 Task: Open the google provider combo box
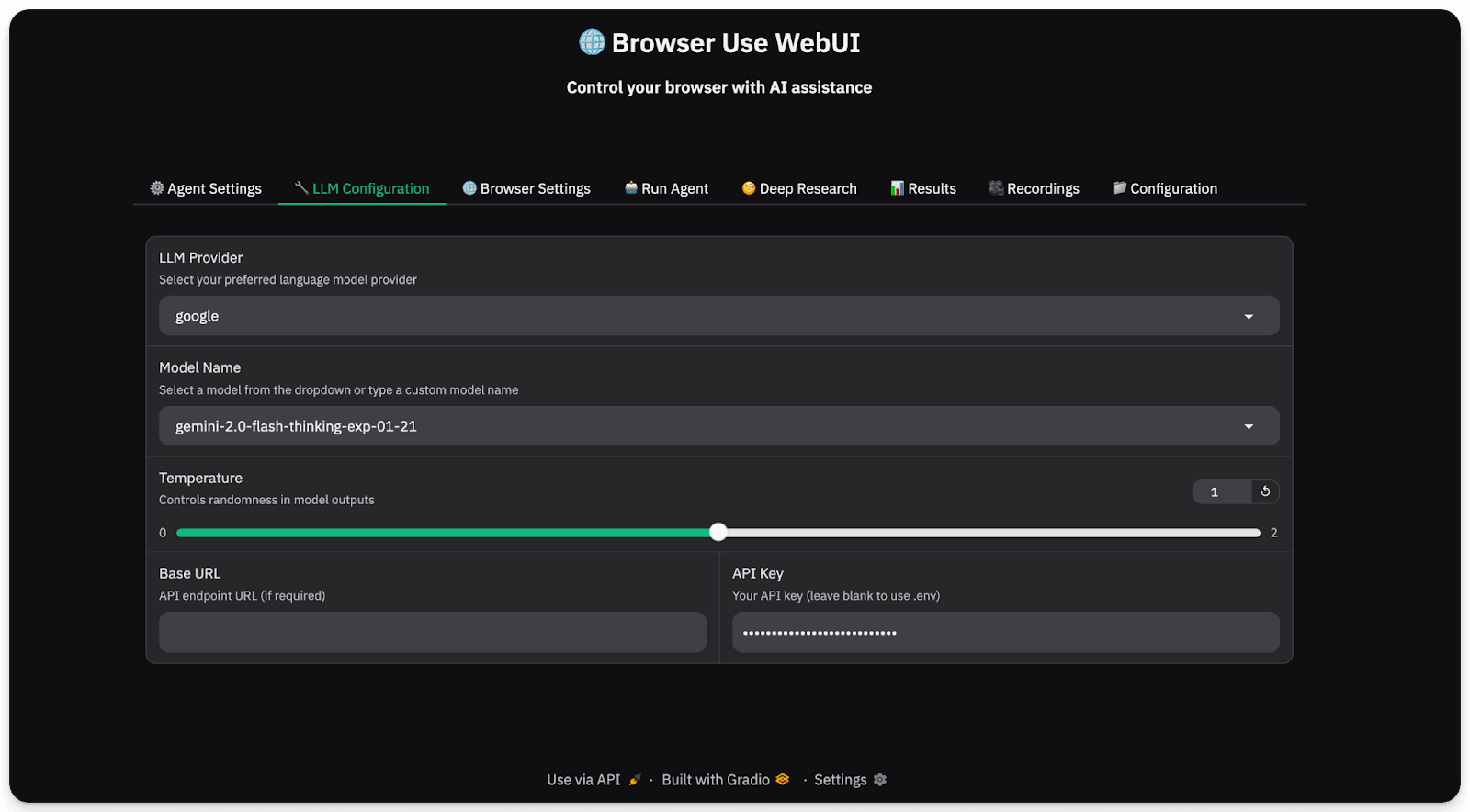(x=698, y=316)
